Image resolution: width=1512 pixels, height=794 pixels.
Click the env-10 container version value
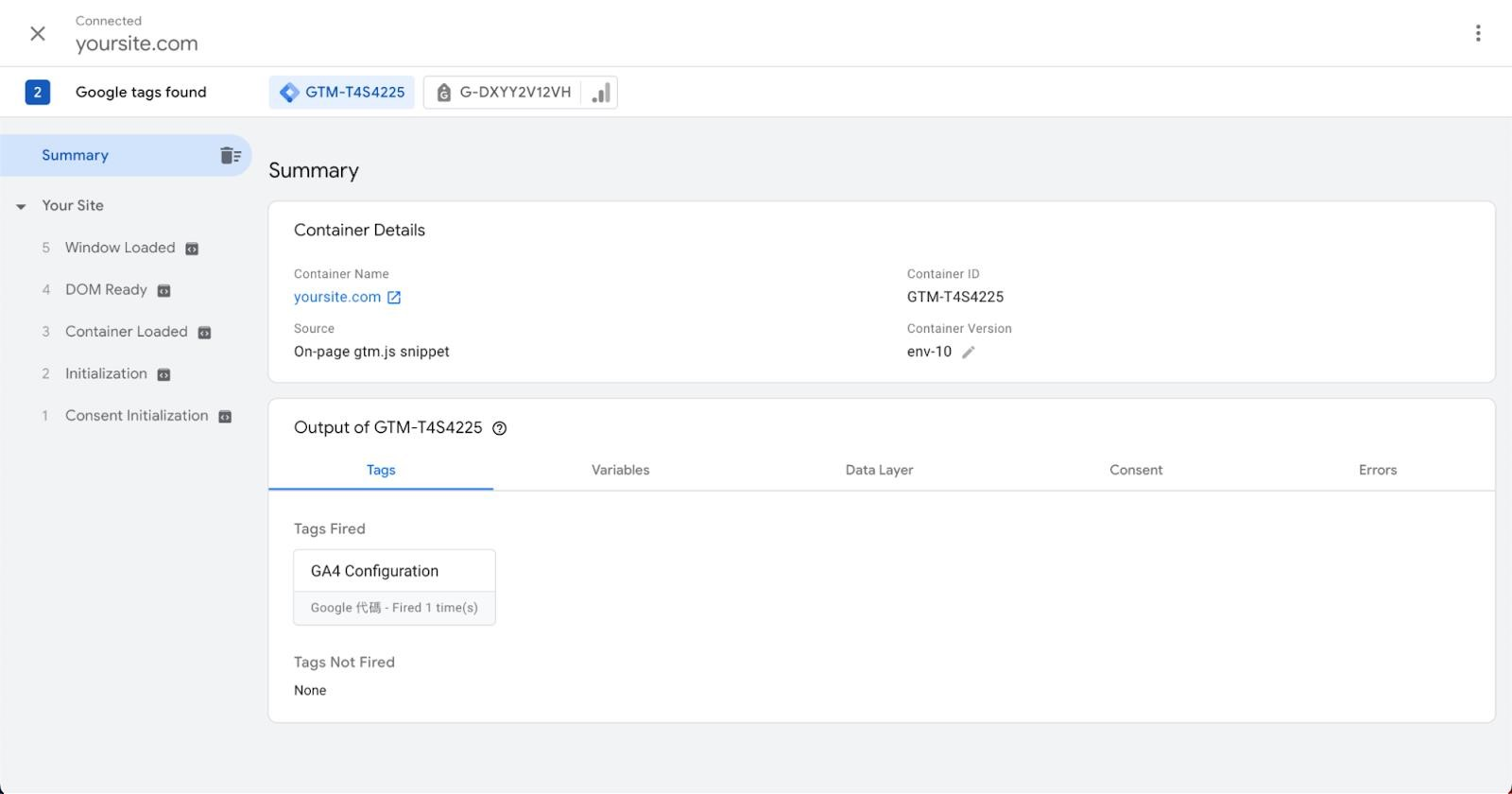coord(929,352)
